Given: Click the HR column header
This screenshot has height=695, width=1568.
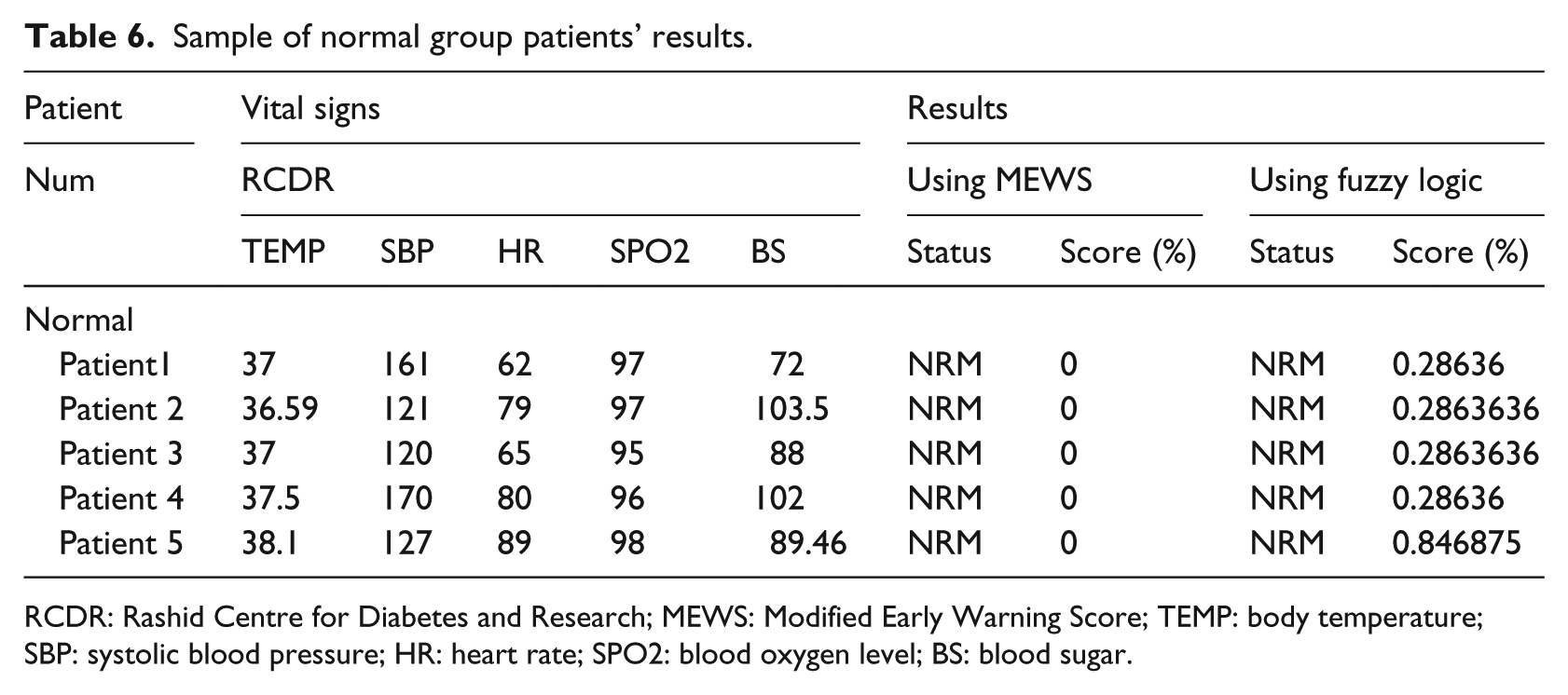Looking at the screenshot, I should click(x=520, y=252).
